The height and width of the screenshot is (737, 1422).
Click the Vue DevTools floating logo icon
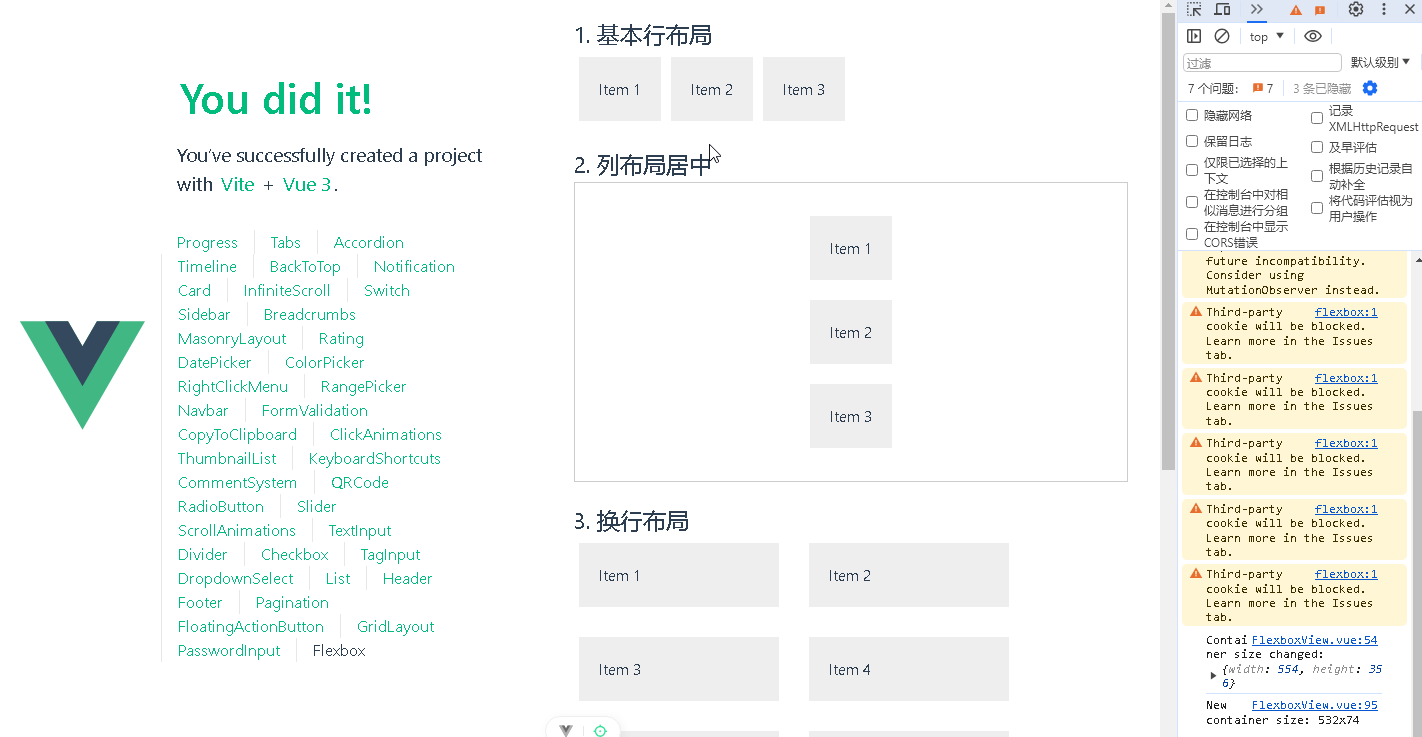coord(566,730)
